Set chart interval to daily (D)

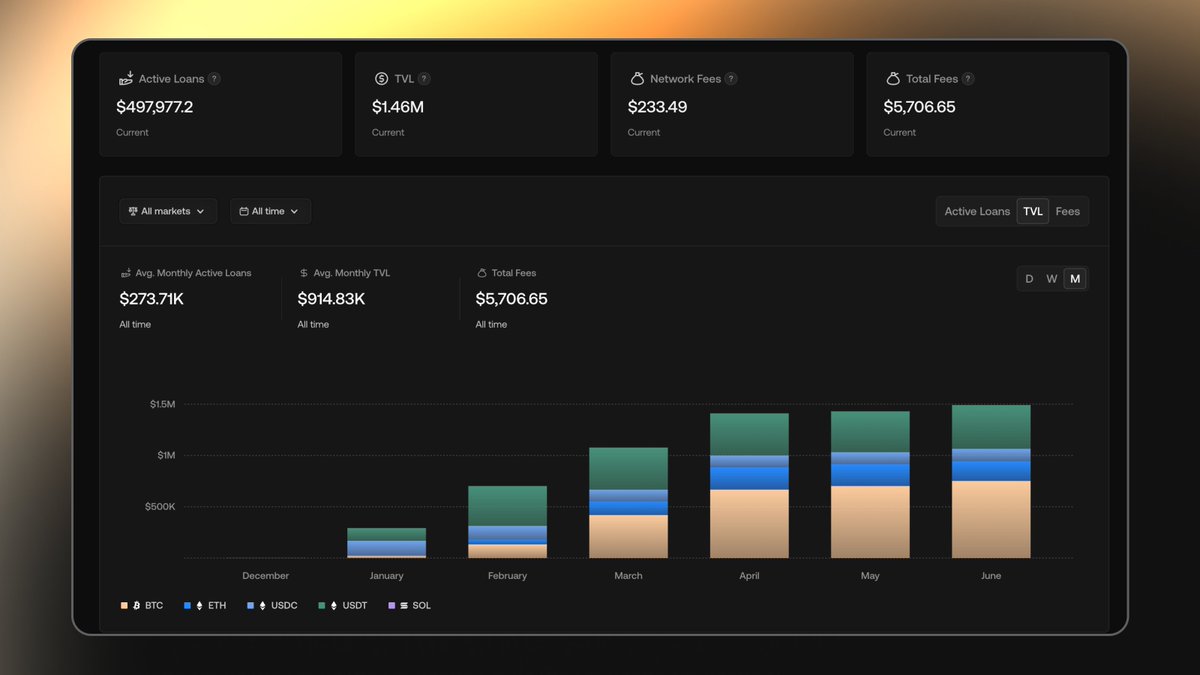tap(1029, 279)
